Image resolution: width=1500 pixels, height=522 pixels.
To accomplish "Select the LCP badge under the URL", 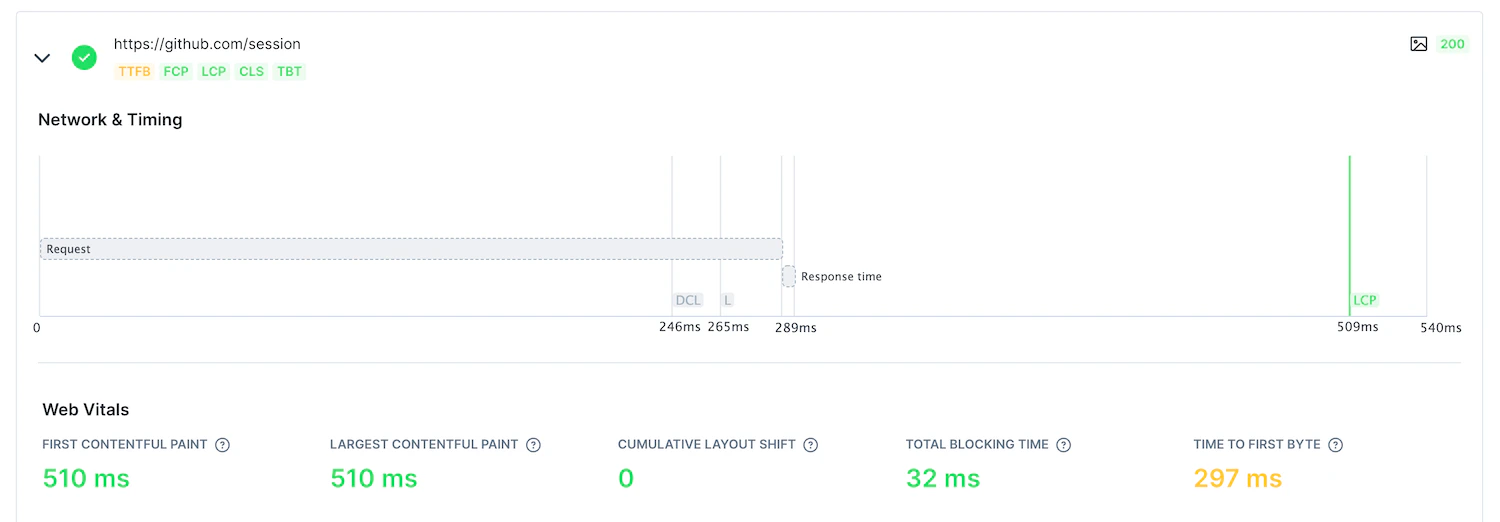I will coord(213,72).
